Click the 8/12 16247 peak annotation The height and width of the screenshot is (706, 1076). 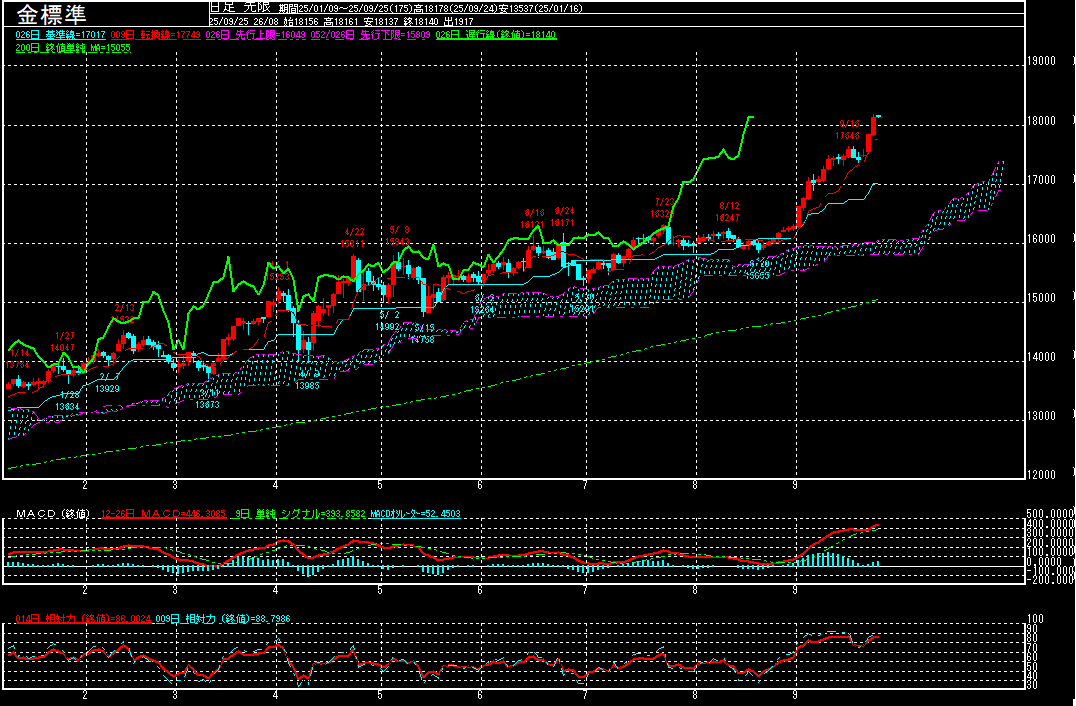coord(728,211)
